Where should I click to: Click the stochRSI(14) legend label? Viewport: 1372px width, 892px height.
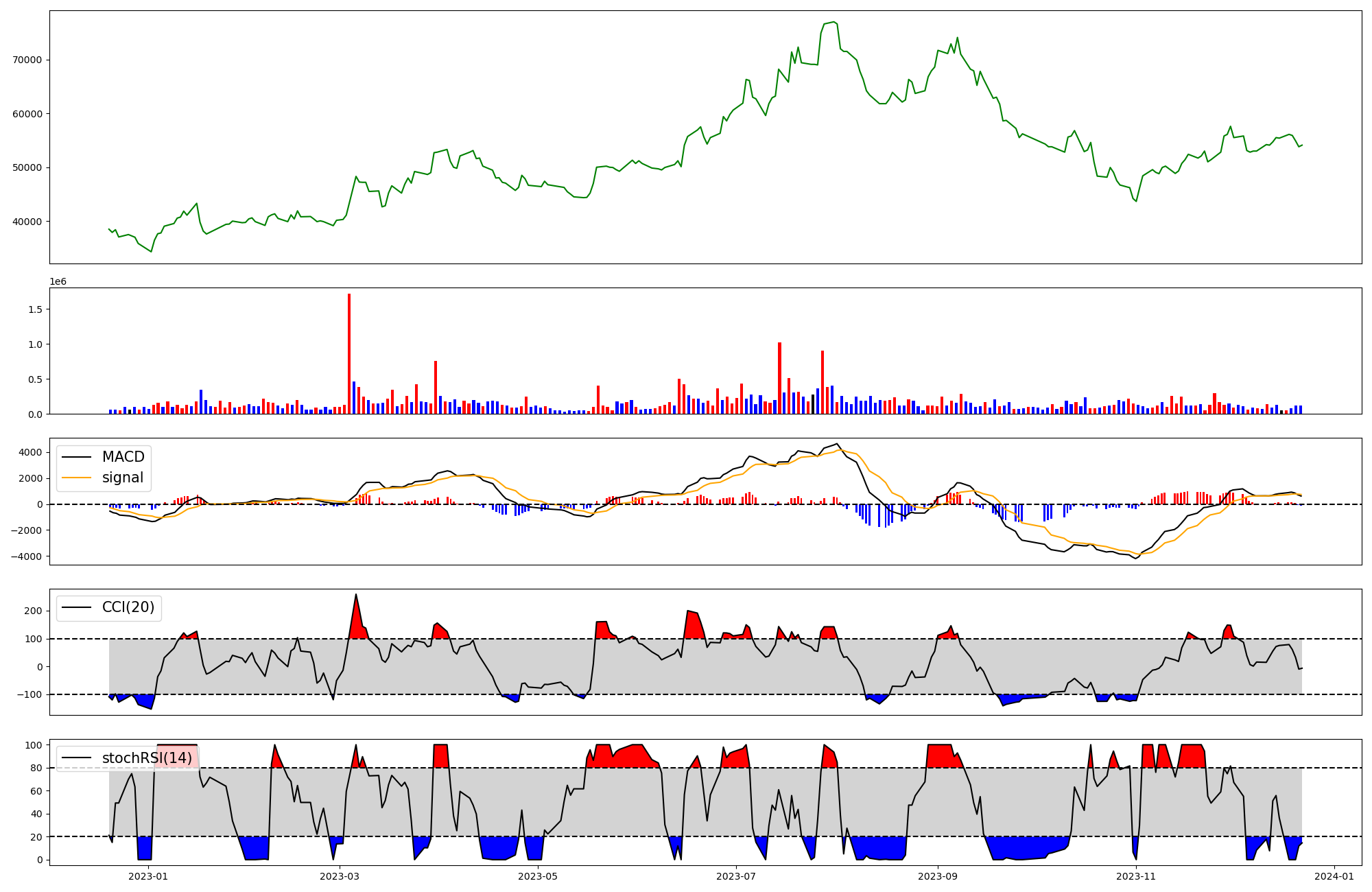147,758
